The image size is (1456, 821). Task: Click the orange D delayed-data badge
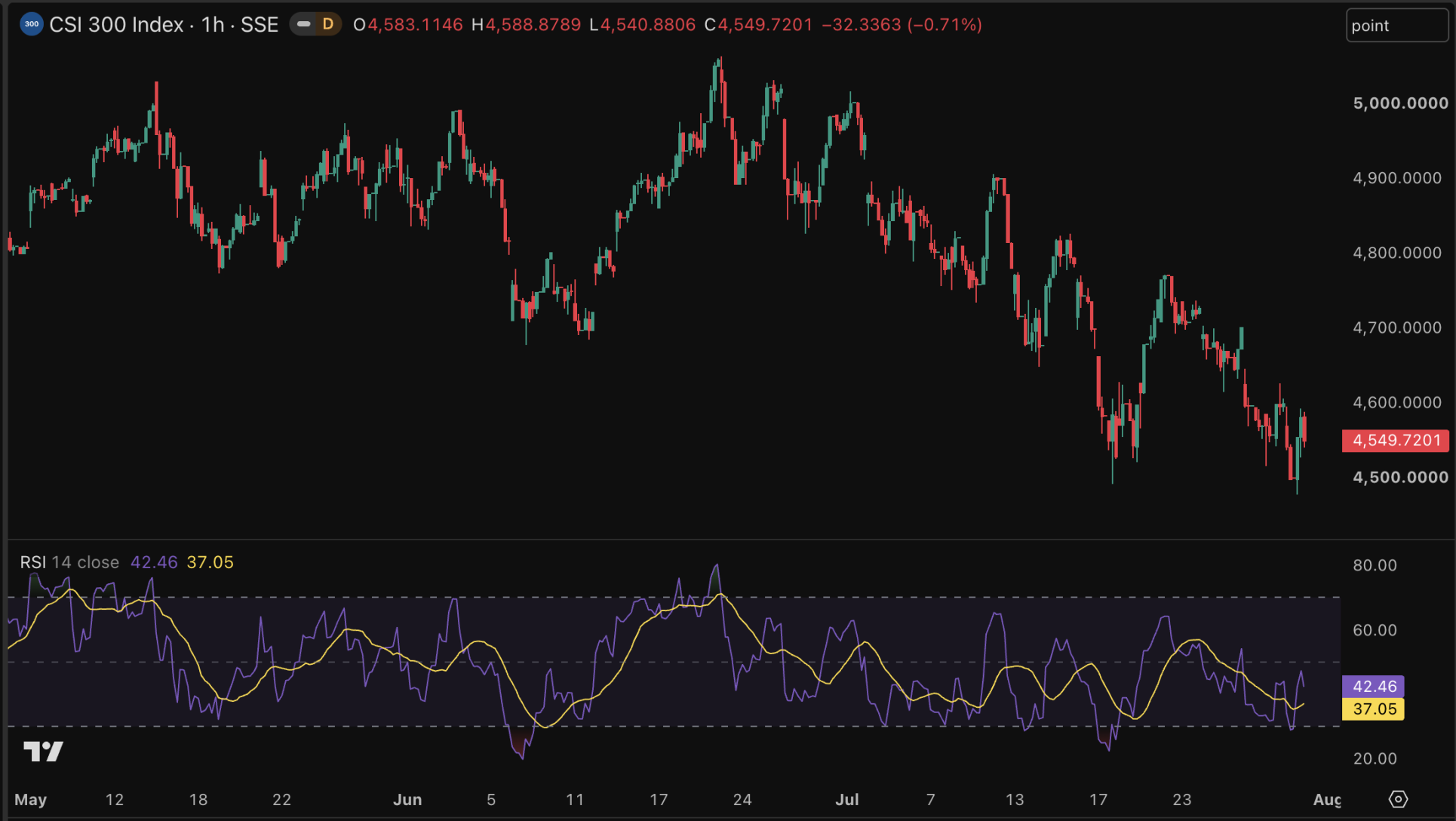coord(328,25)
